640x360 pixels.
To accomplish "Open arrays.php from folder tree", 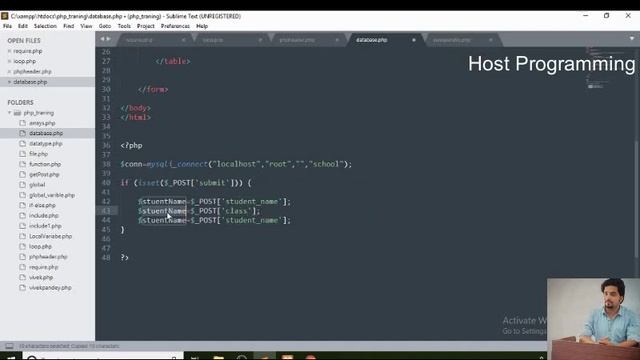I will tap(42, 123).
